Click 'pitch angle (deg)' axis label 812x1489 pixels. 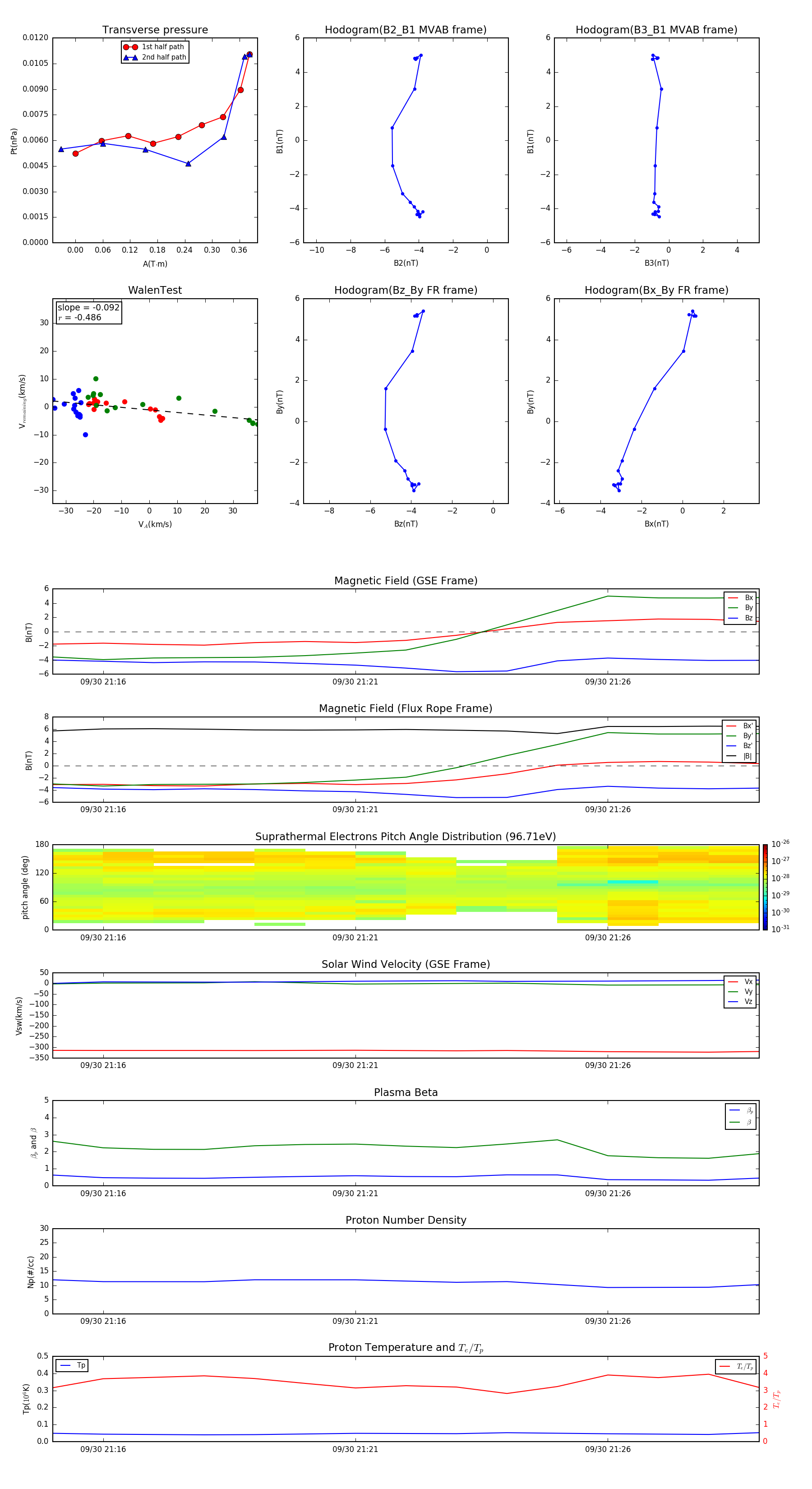point(25,887)
